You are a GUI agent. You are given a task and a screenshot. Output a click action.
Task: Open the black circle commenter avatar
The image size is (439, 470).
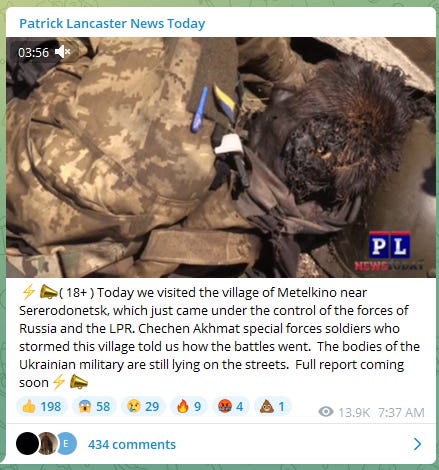pos(27,443)
